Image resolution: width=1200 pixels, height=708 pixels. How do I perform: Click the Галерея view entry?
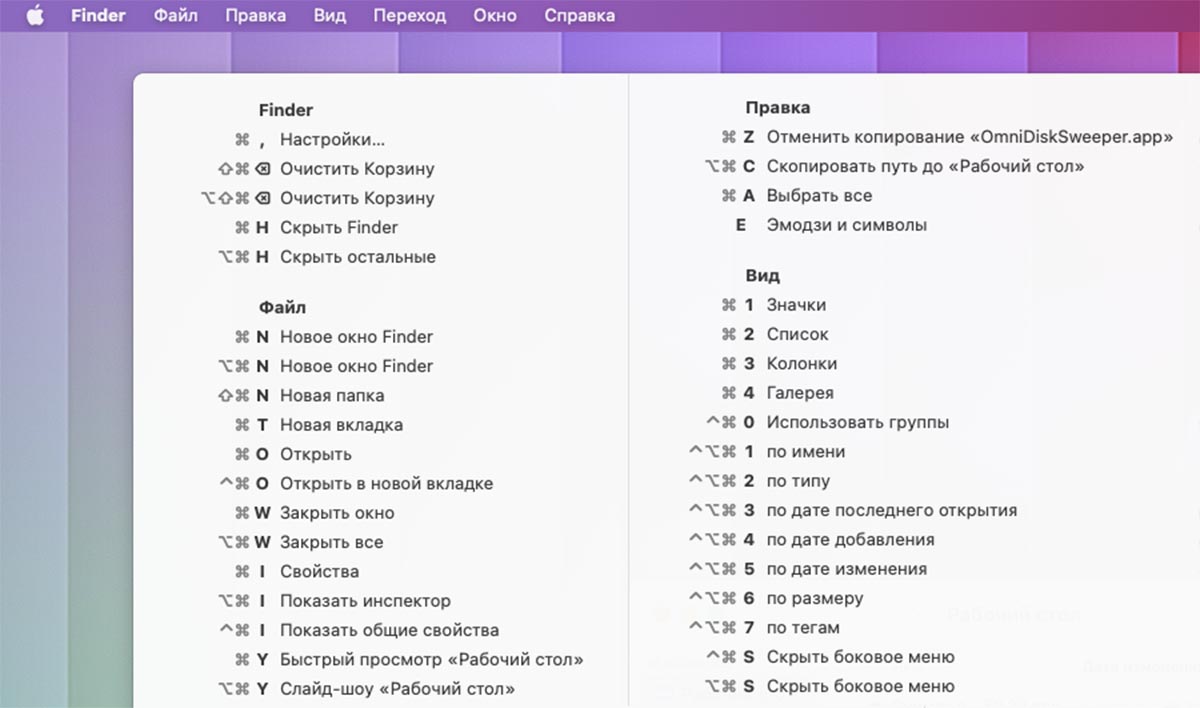click(799, 393)
